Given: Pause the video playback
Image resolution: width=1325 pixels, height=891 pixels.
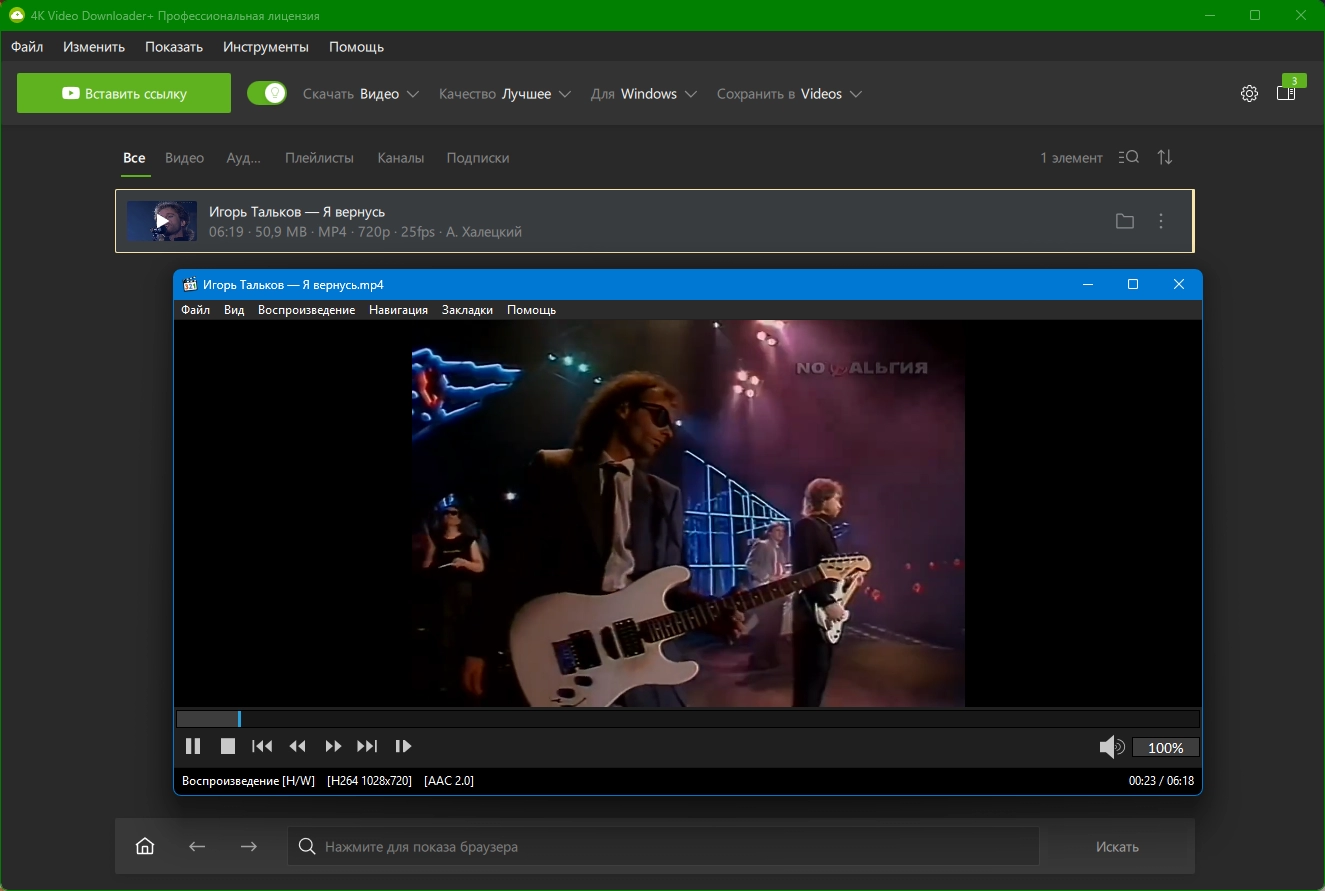Looking at the screenshot, I should coord(193,746).
